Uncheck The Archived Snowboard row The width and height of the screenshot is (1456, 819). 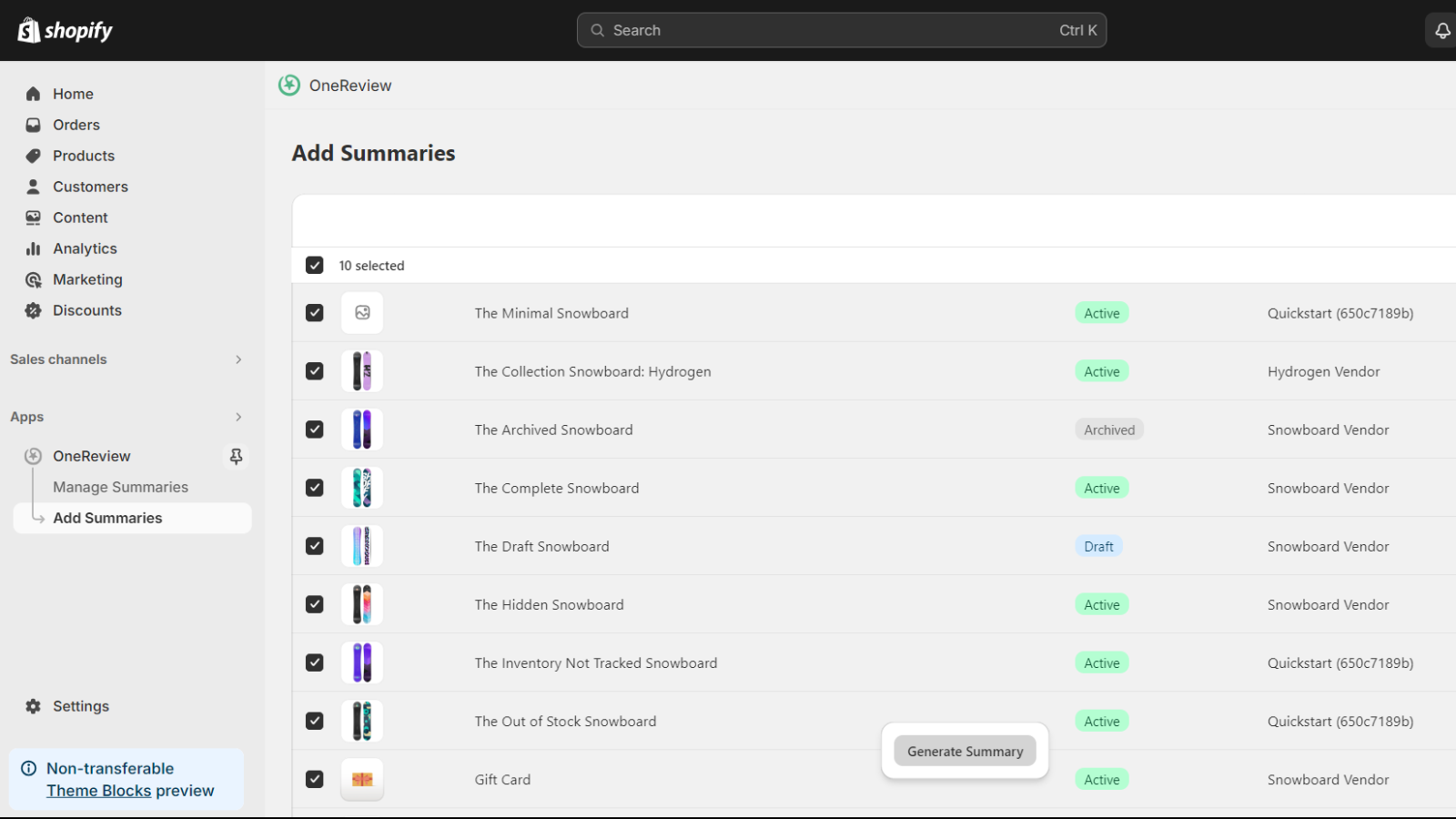315,430
